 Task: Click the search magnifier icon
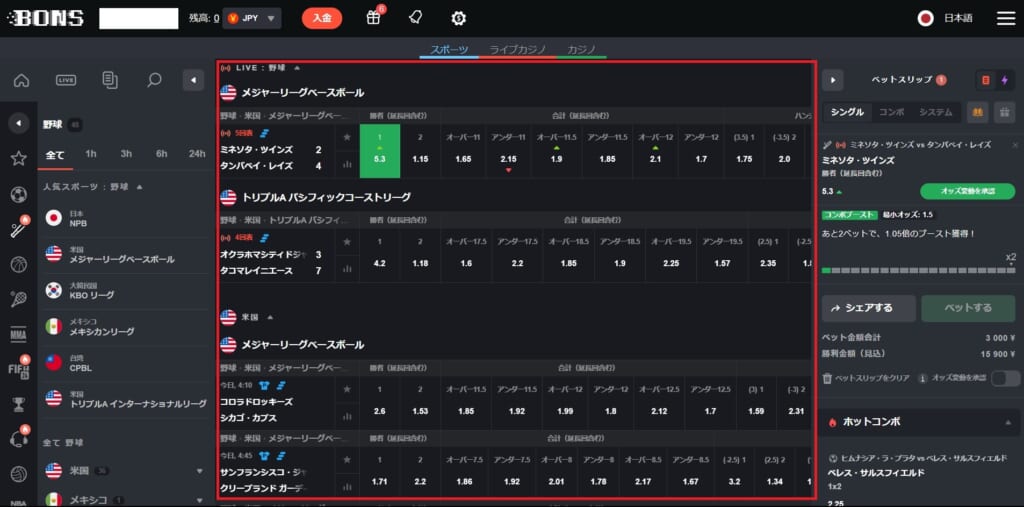coord(154,80)
